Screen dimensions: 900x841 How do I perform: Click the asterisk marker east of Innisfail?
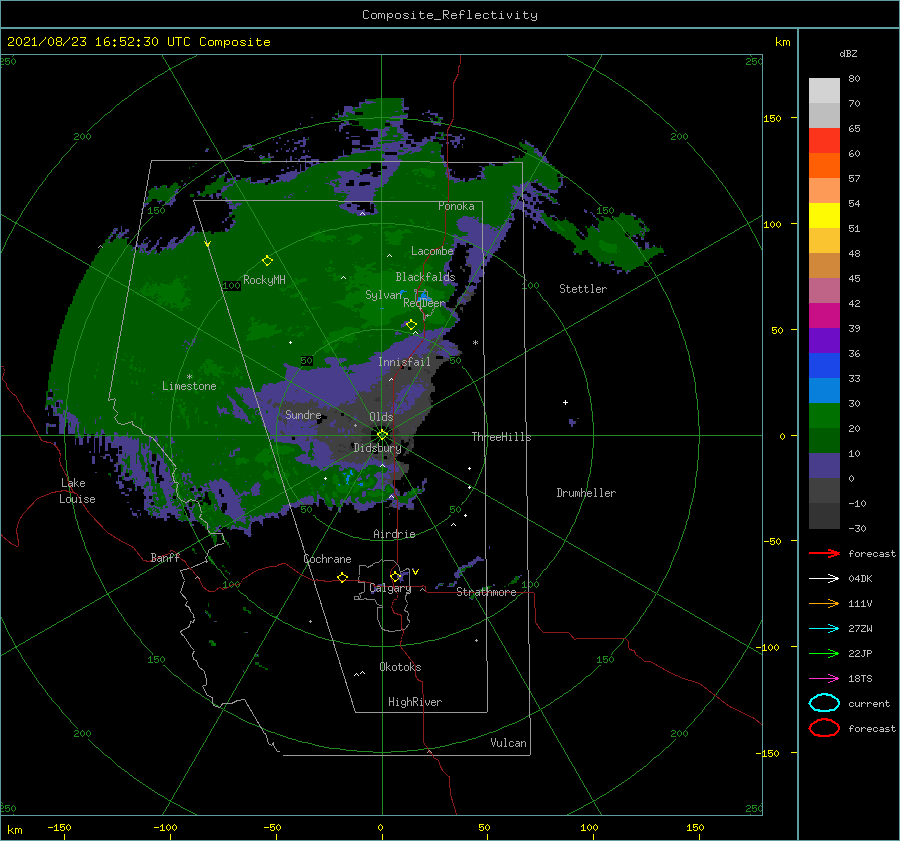click(475, 343)
